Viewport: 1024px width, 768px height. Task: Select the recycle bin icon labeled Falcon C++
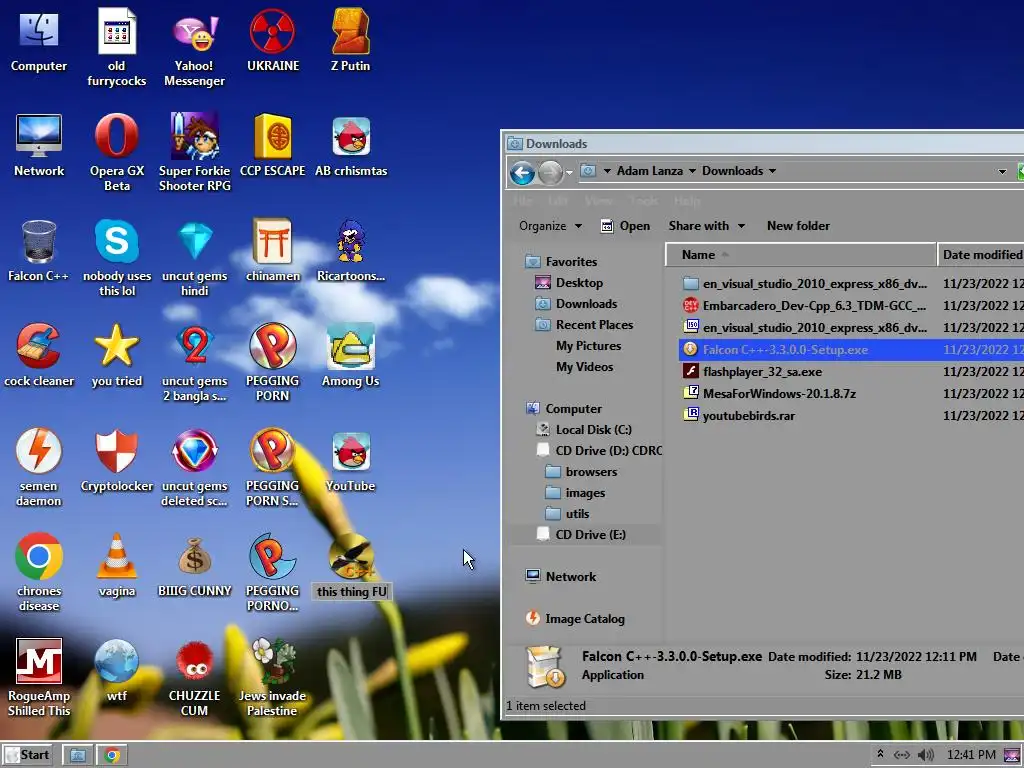coord(39,251)
